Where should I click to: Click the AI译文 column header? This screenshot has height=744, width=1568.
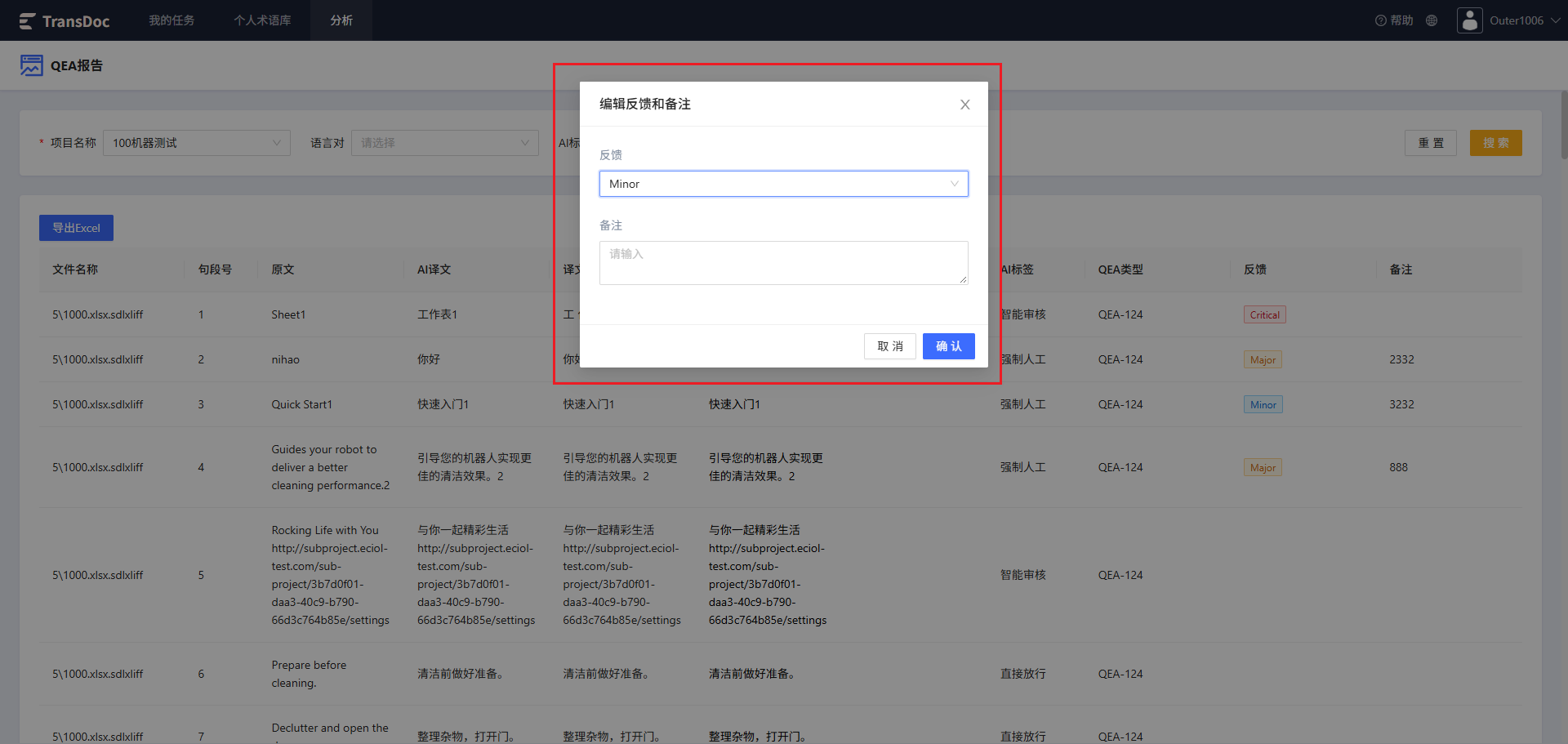point(434,270)
